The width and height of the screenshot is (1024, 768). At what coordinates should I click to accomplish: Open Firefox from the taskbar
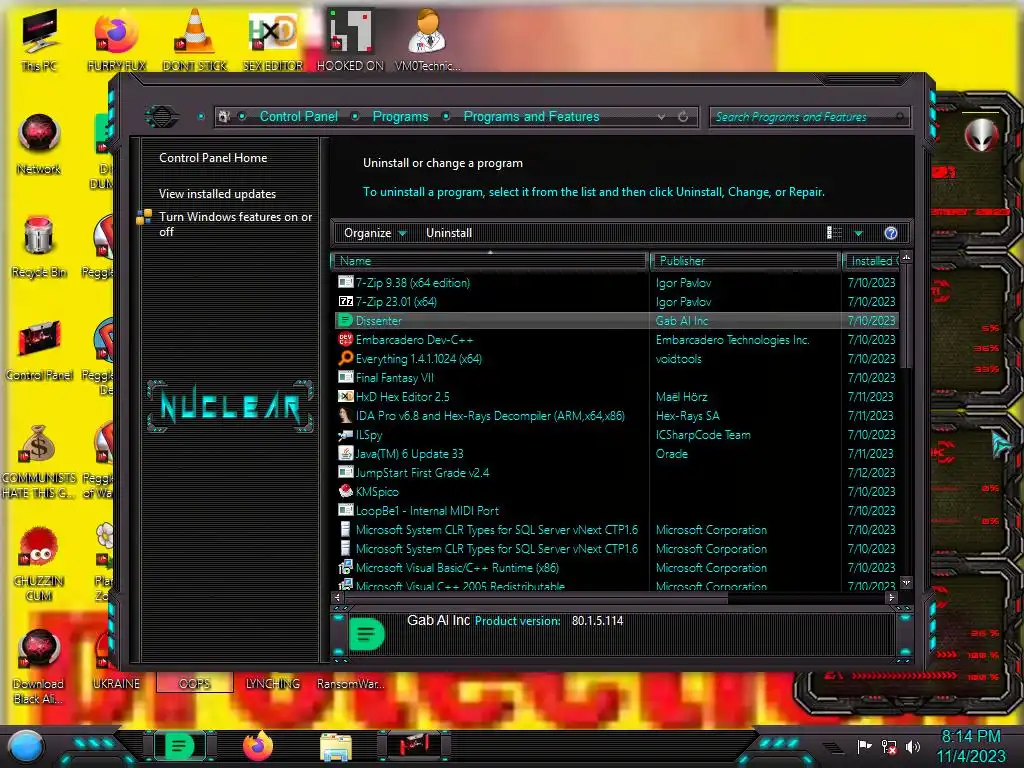tap(258, 746)
